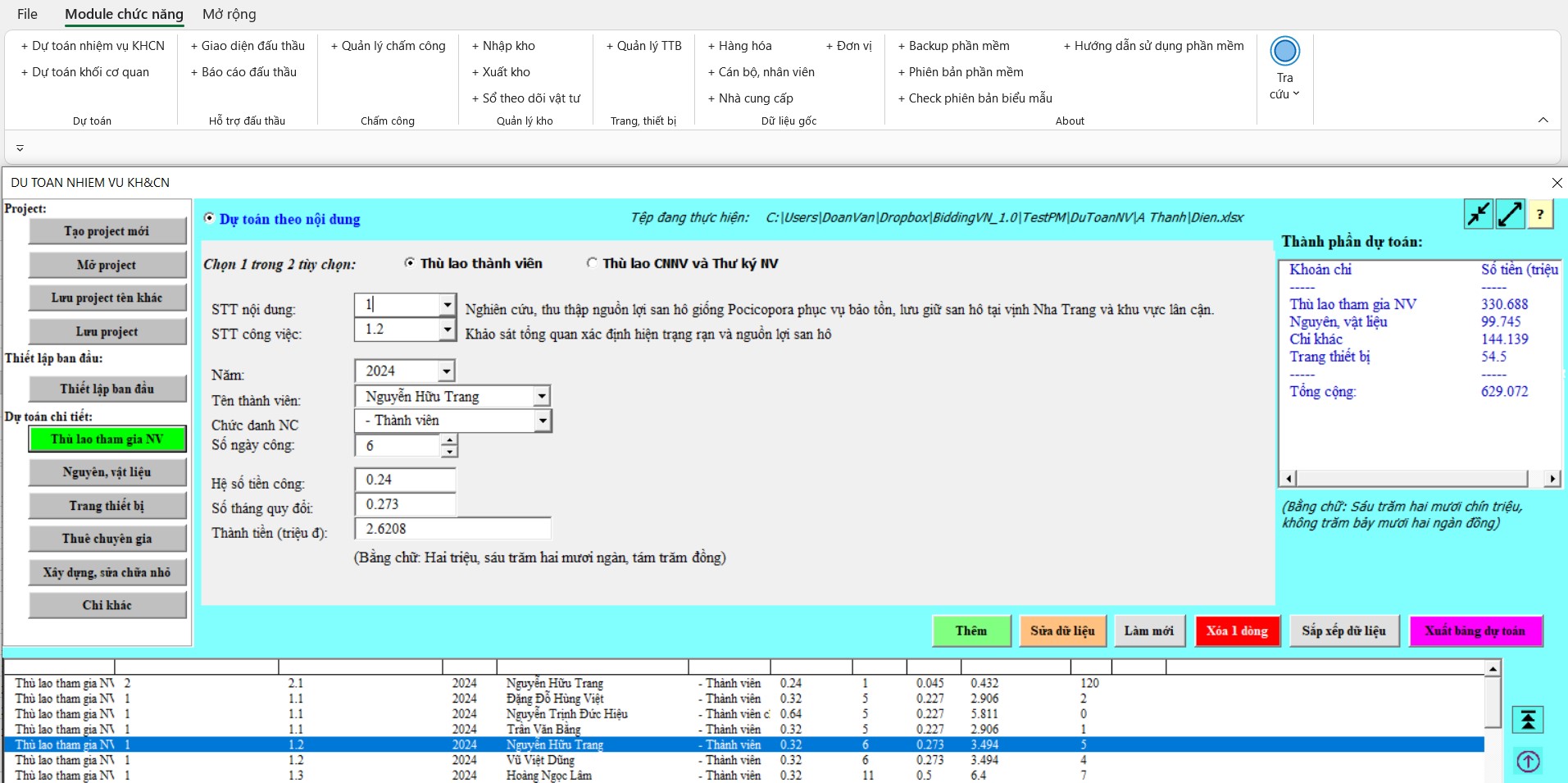
Task: Click the red Xóa 1 dòng button
Action: pos(1236,630)
